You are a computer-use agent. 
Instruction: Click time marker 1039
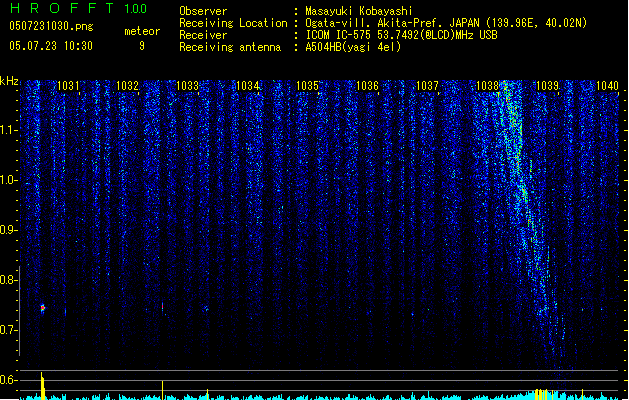548,86
